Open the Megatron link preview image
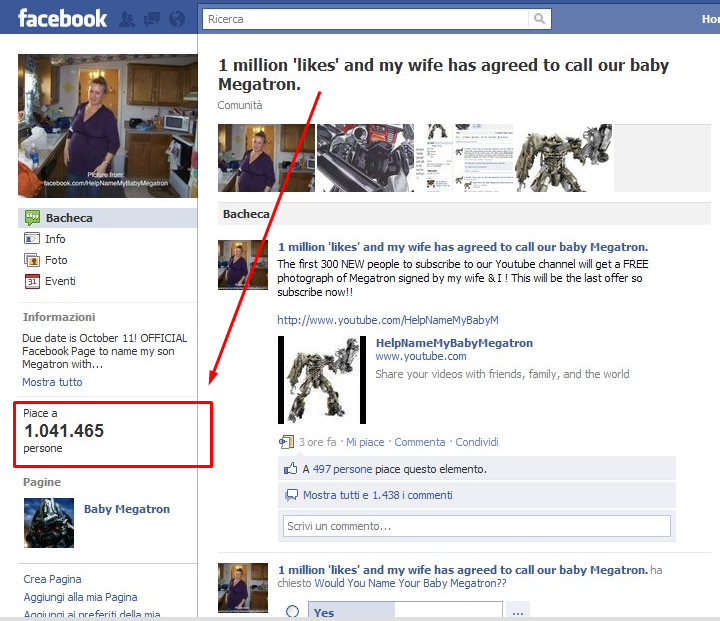Viewport: 720px width, 621px height. point(322,380)
